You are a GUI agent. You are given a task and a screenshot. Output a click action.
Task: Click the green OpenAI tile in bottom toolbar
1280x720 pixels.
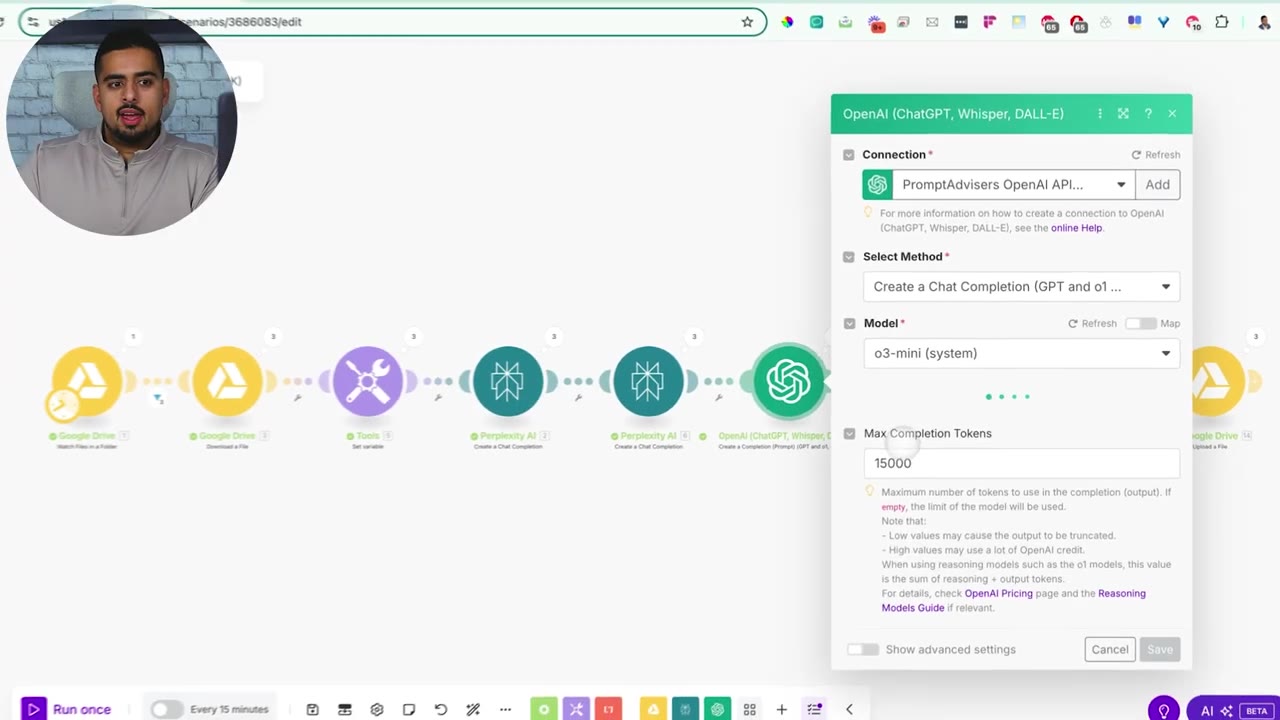coord(717,709)
